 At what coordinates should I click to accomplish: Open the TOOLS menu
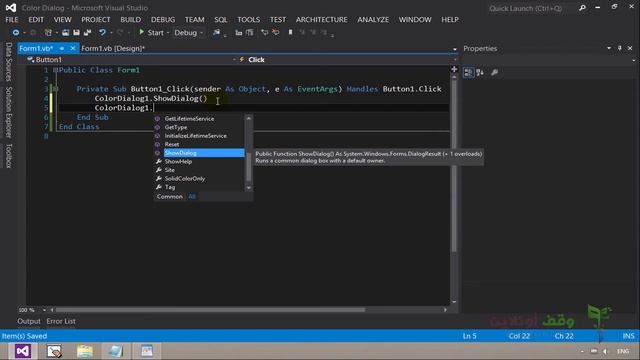point(249,20)
